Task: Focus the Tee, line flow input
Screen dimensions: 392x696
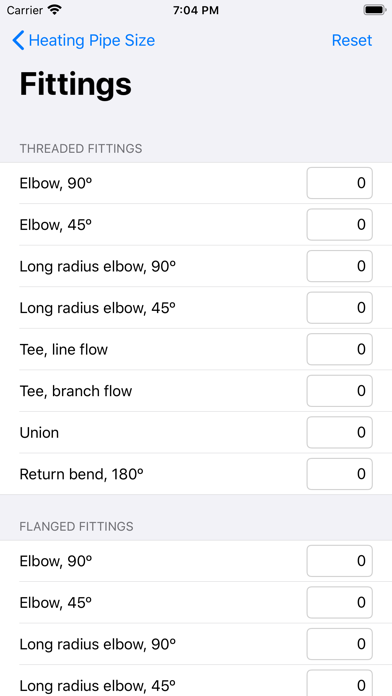Action: 340,349
